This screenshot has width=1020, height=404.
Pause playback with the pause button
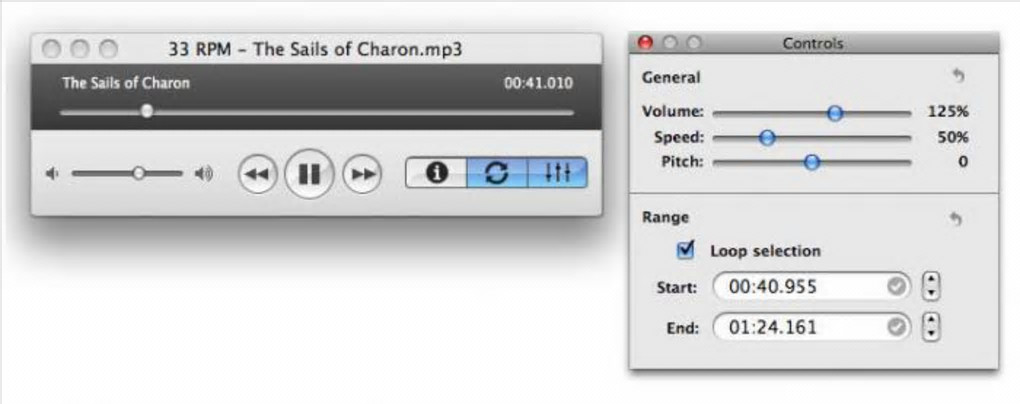coord(309,174)
